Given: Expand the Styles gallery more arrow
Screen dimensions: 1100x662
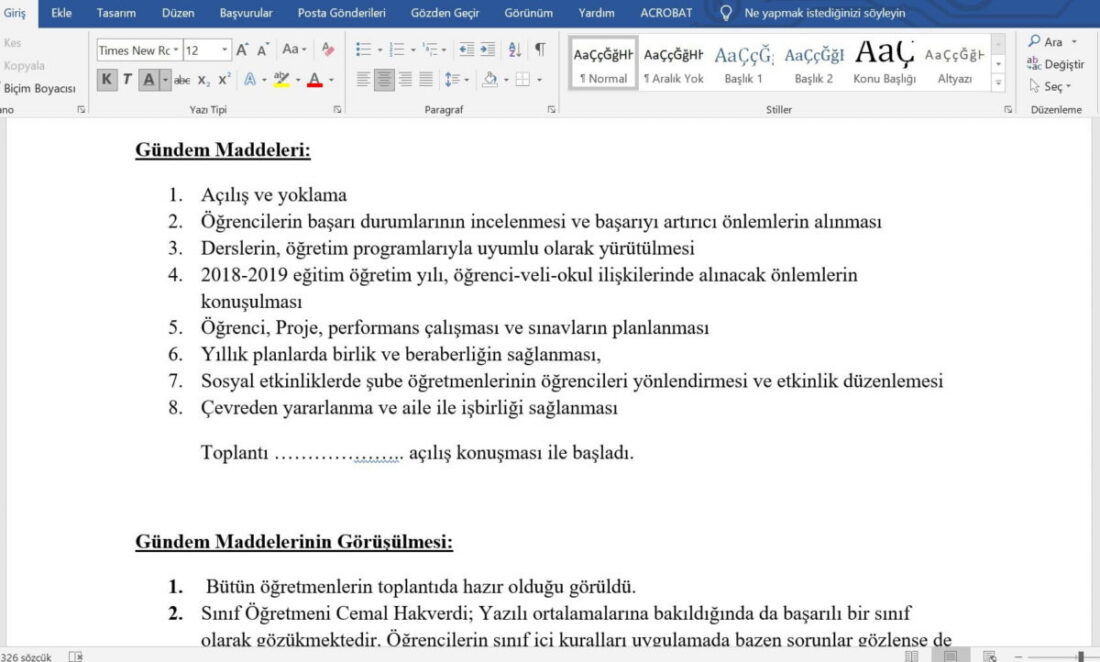Looking at the screenshot, I should 998,83.
